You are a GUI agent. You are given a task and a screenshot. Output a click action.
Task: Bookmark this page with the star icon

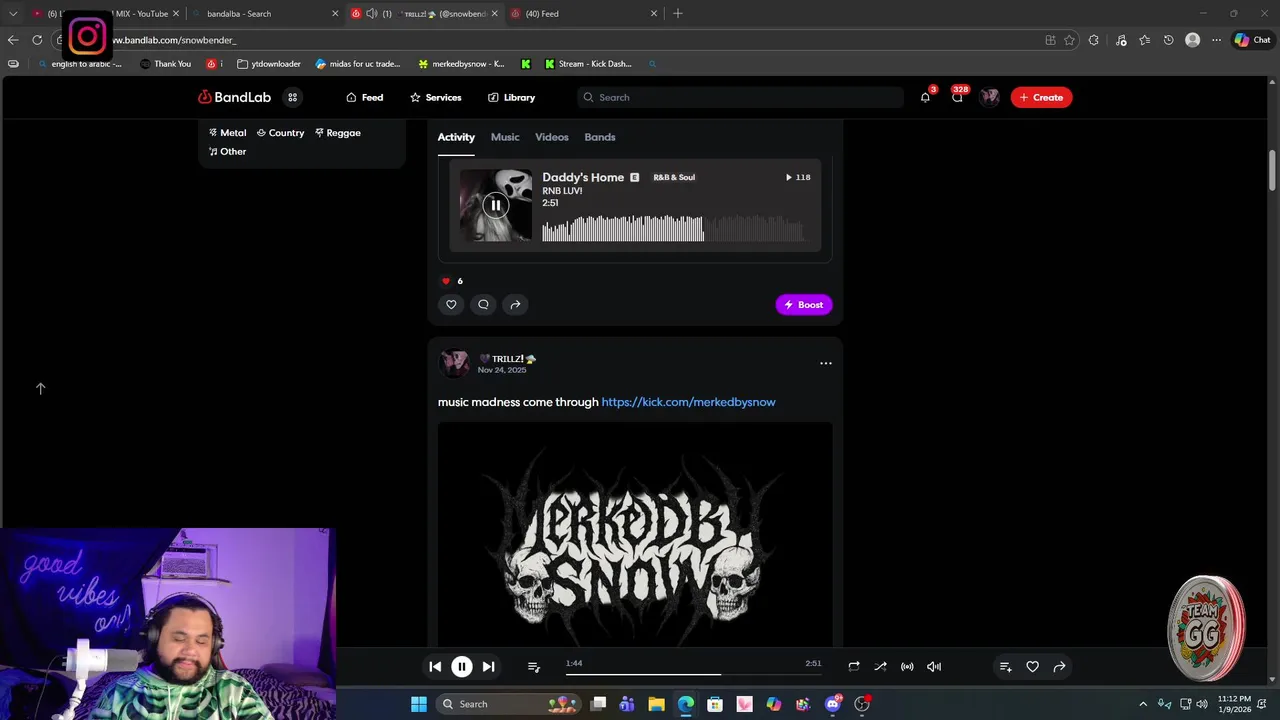pos(1069,40)
